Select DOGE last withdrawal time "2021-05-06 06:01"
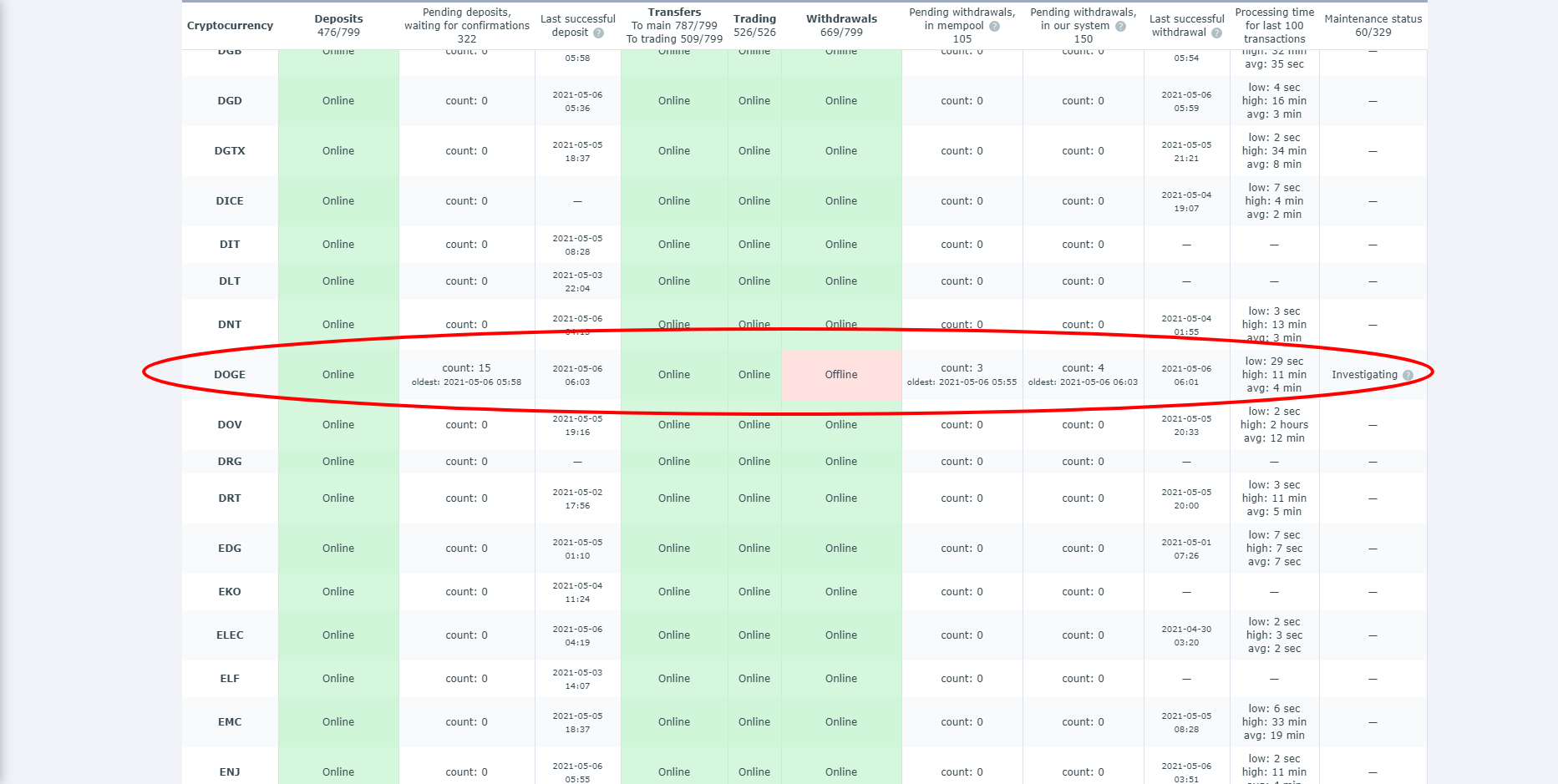1558x784 pixels. pos(1186,375)
